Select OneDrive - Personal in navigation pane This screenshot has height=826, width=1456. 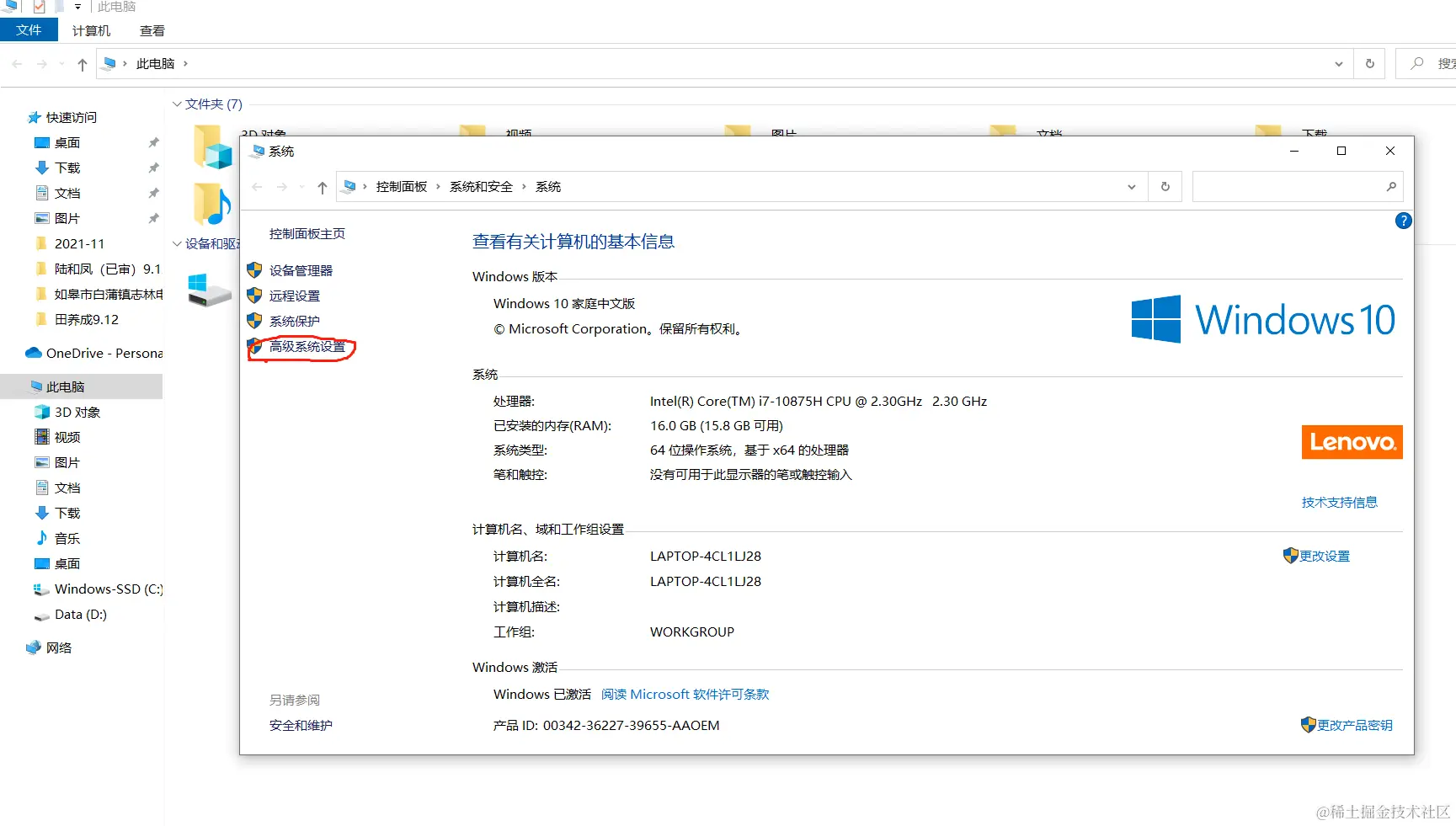coord(104,353)
